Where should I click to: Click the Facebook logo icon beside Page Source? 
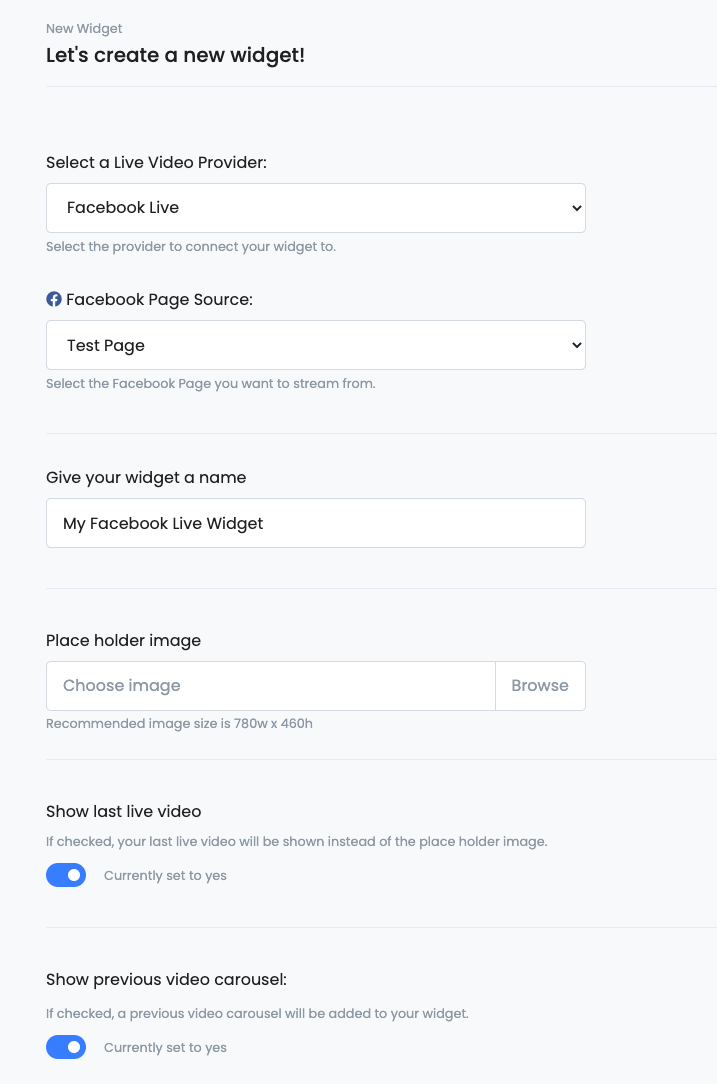click(54, 299)
